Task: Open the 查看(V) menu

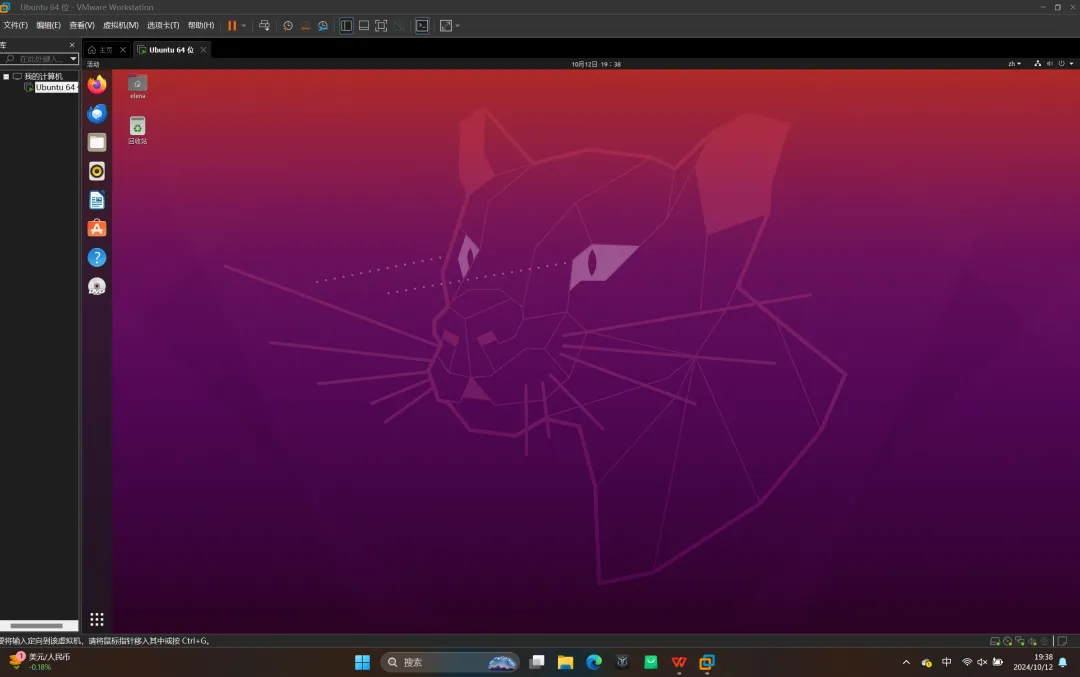Action: pyautogui.click(x=81, y=25)
